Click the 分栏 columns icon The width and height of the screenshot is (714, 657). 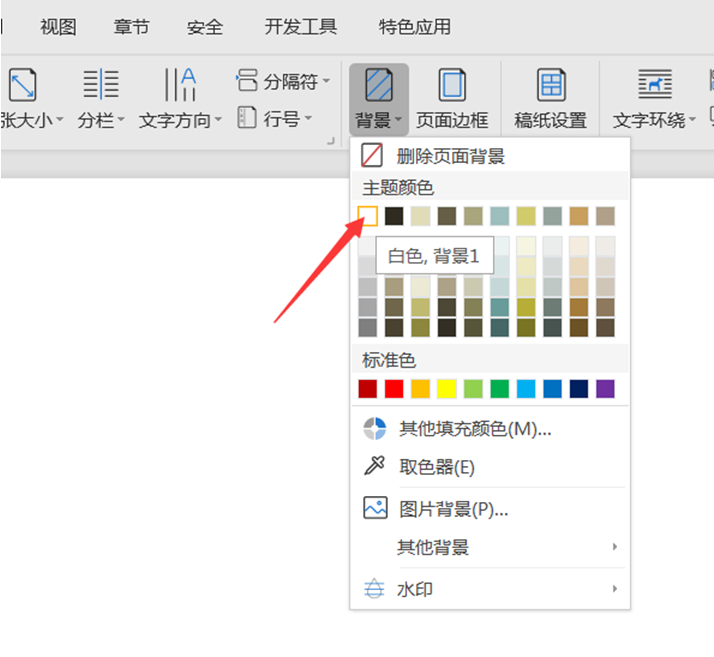pos(101,84)
